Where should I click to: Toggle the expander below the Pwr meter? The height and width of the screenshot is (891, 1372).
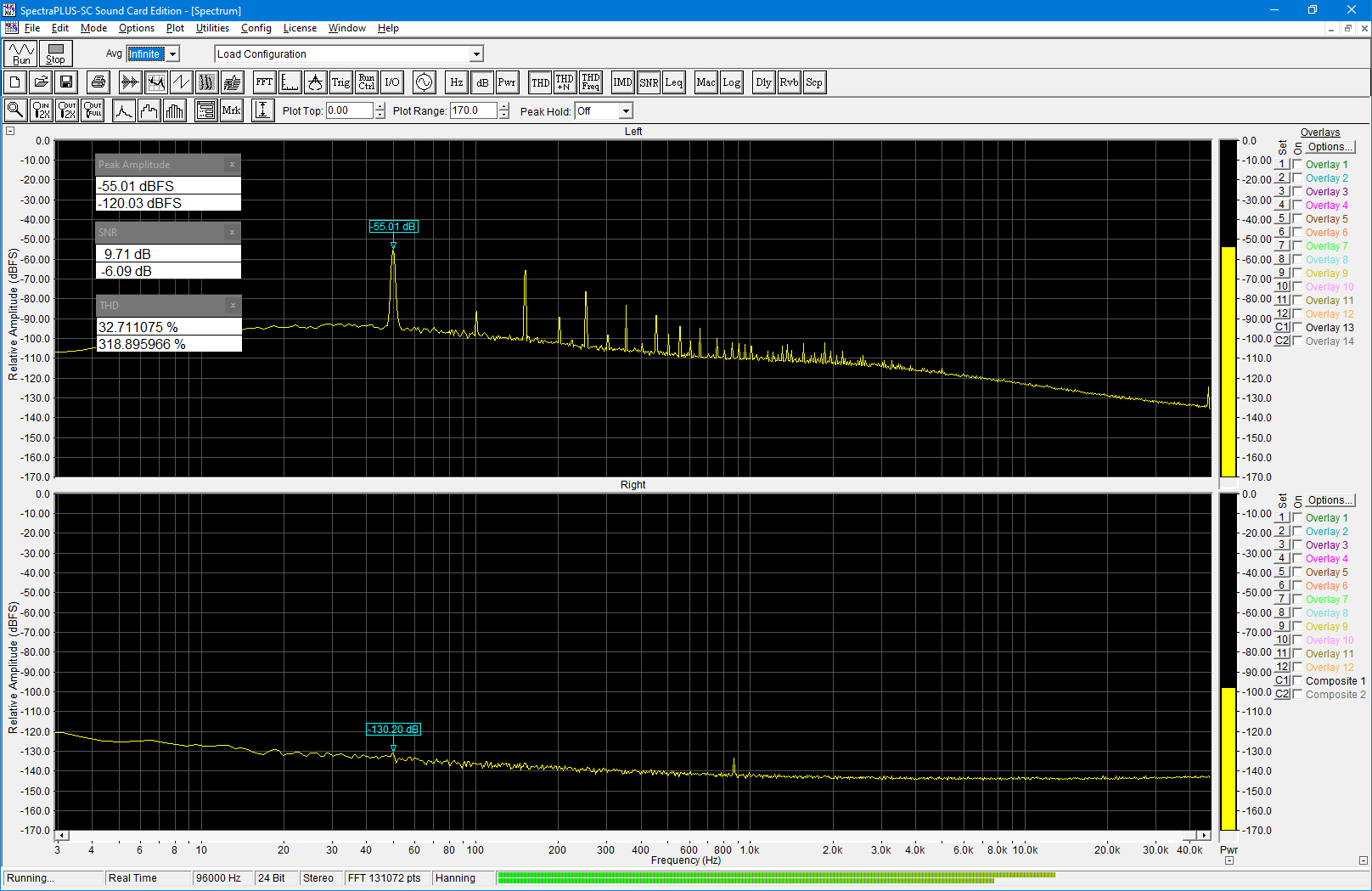[x=1229, y=860]
